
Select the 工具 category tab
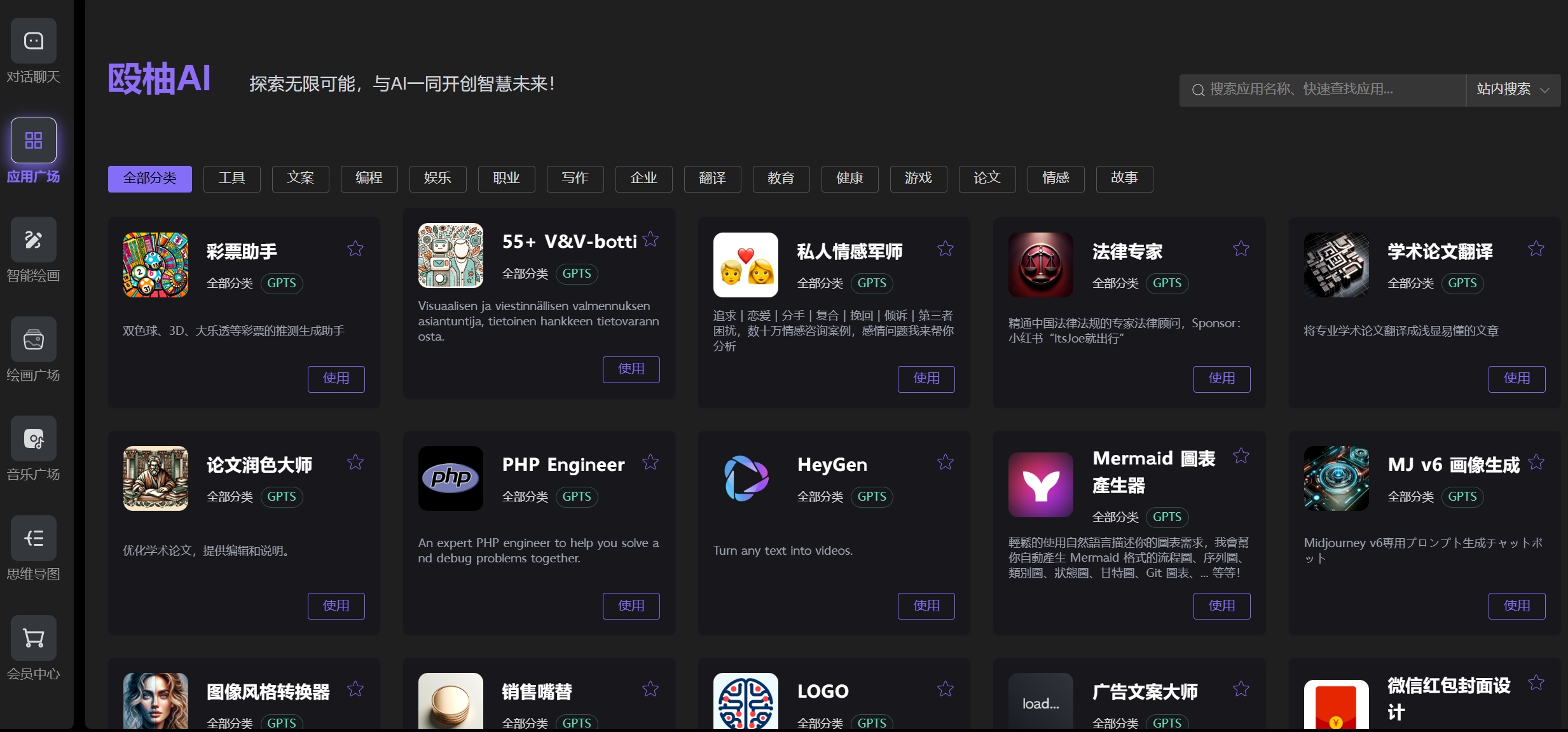click(232, 179)
